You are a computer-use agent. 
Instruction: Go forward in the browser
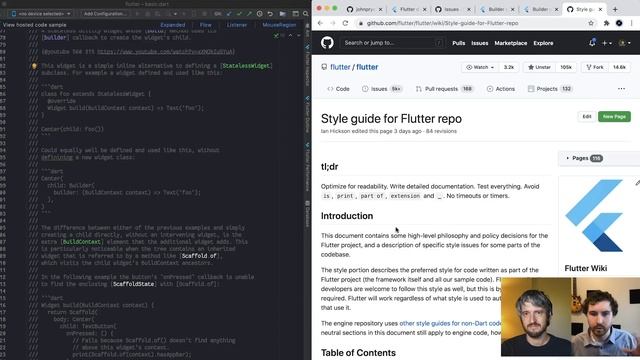333,23
